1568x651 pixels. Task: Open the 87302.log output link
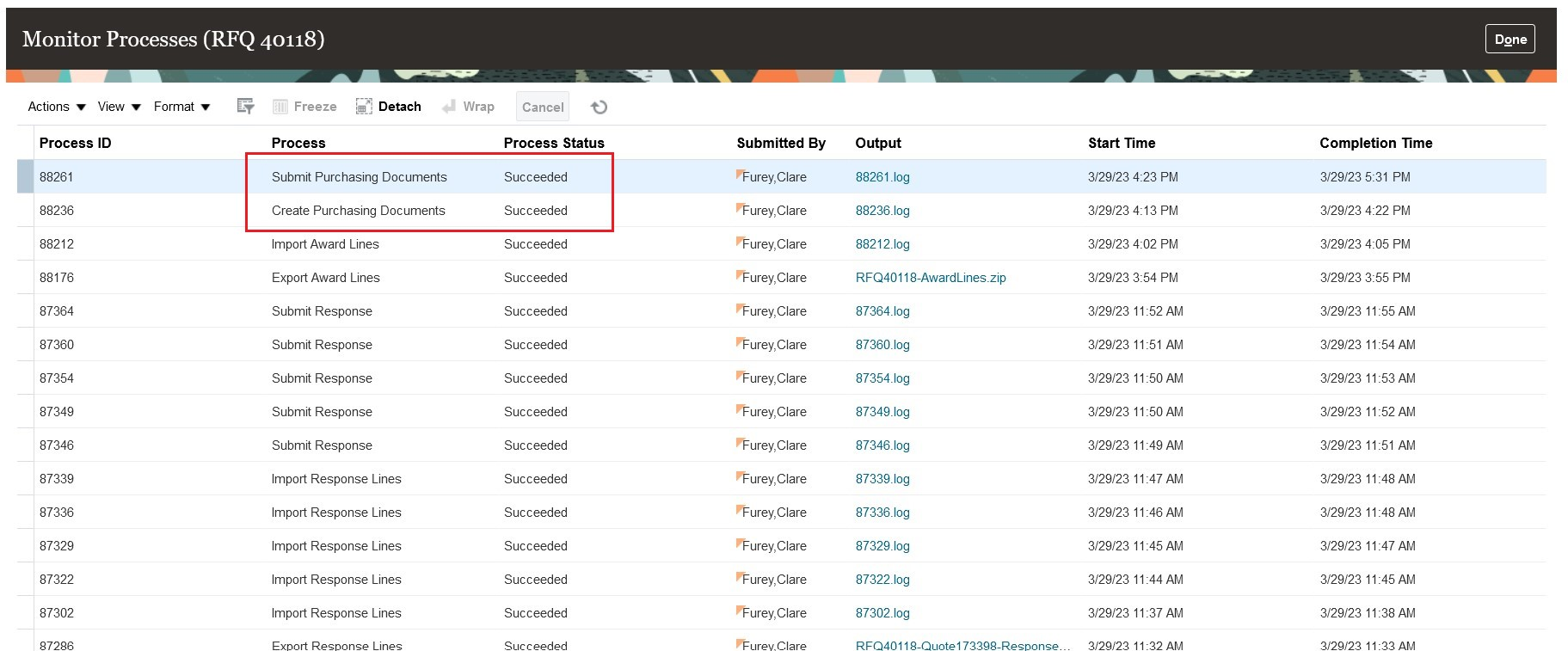point(882,613)
